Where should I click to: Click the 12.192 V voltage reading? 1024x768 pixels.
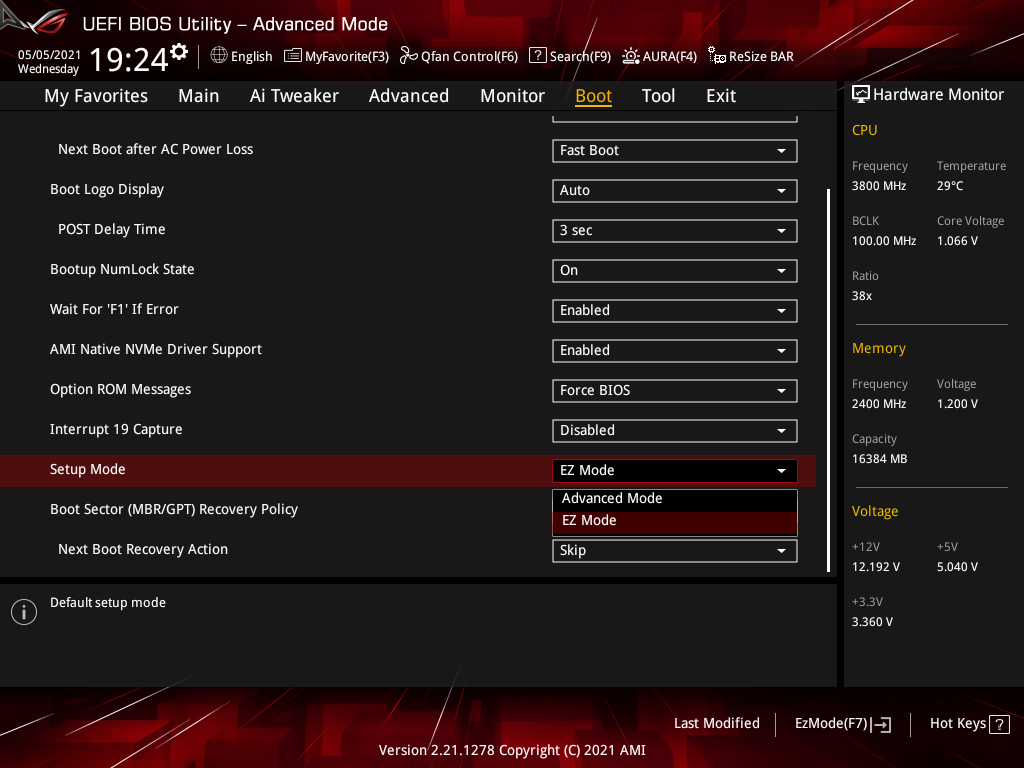tap(876, 567)
